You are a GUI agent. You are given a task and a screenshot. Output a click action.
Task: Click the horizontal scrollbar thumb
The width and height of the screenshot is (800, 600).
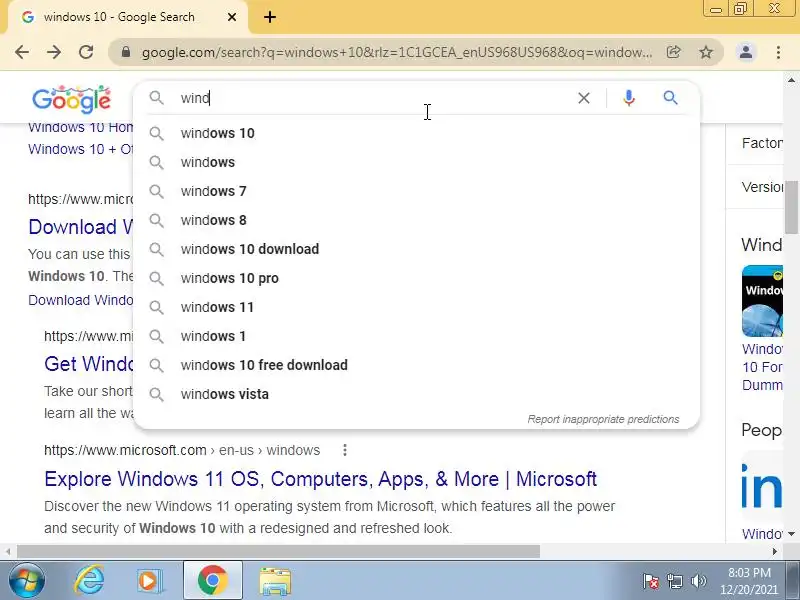click(278, 552)
